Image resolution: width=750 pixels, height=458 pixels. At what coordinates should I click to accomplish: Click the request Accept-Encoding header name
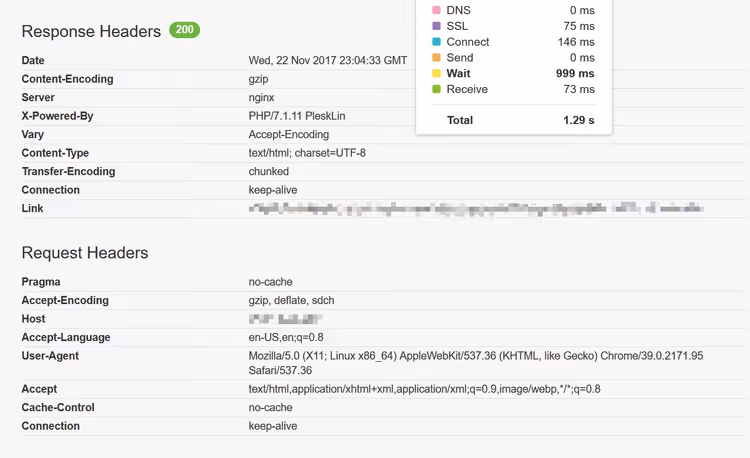(x=65, y=300)
